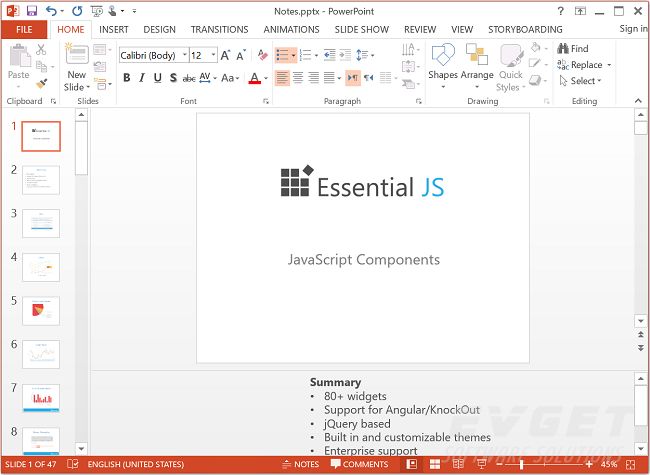
Task: Switch to the TRANSITIONS tab
Action: [x=219, y=29]
